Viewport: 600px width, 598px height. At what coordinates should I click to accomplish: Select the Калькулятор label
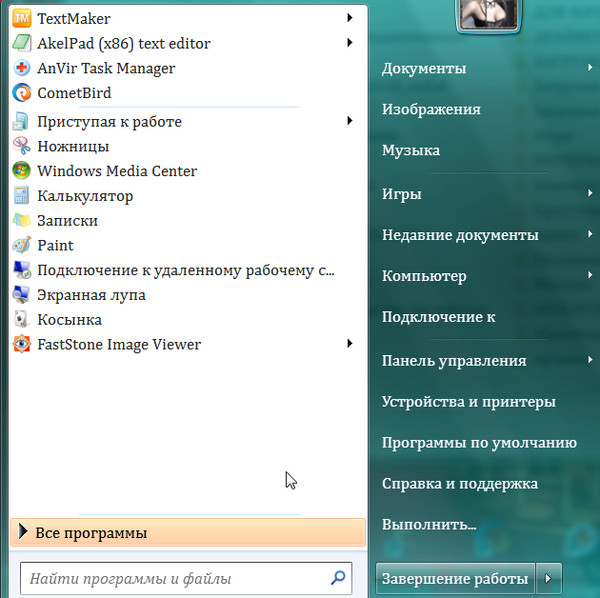click(85, 196)
